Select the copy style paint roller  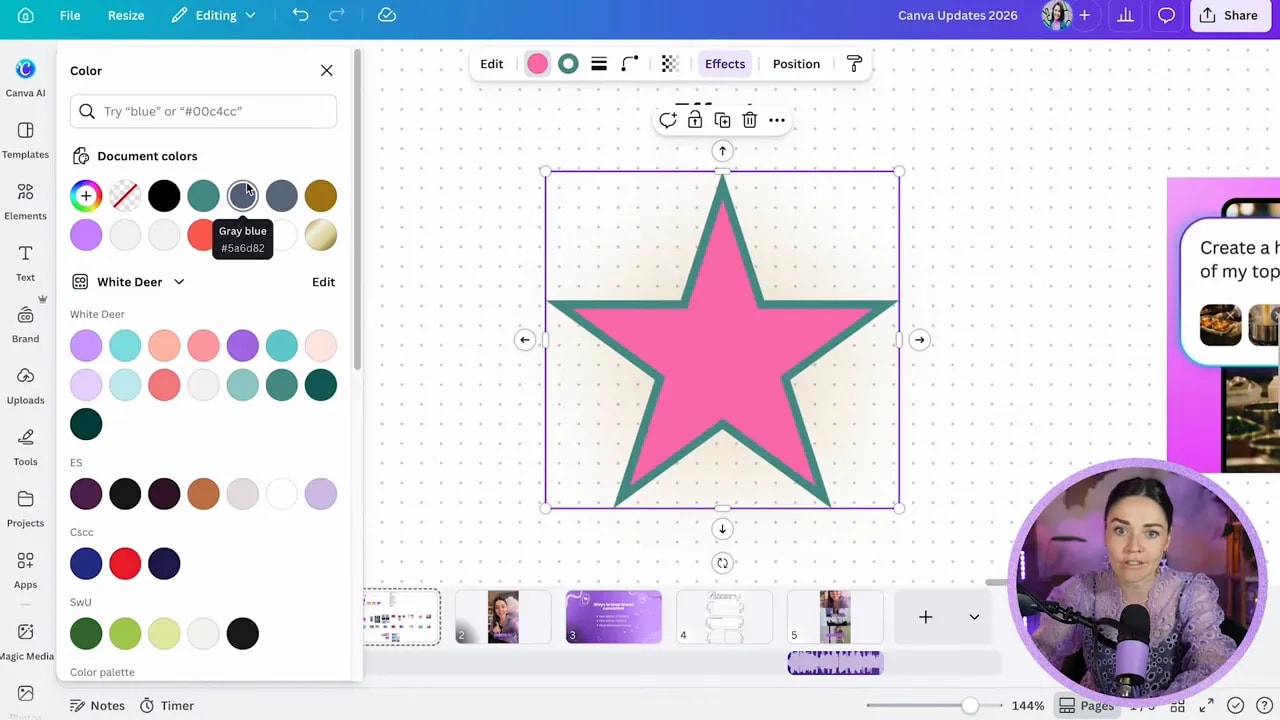coord(854,64)
